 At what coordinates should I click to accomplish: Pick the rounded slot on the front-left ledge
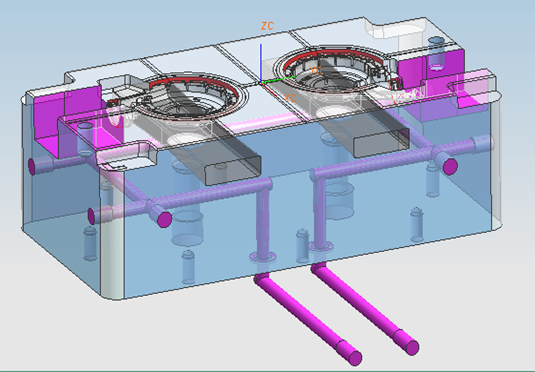click(x=127, y=157)
